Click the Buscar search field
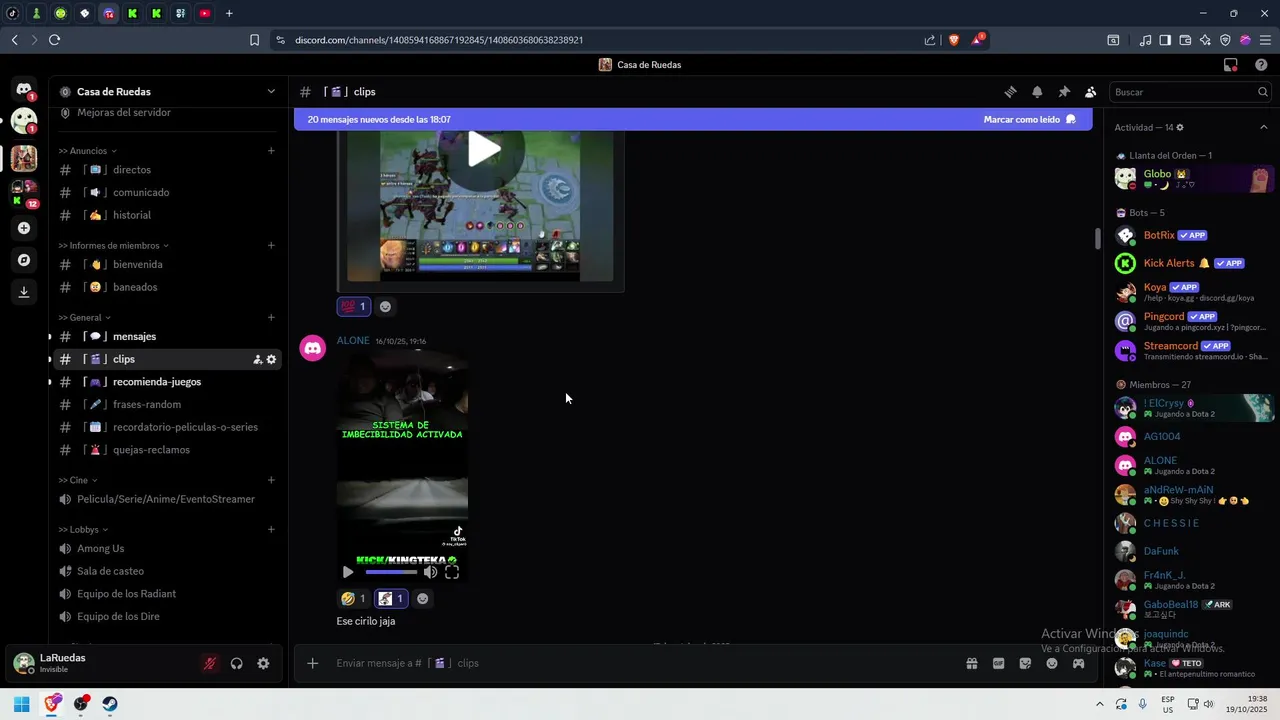Image resolution: width=1280 pixels, height=720 pixels. 1190,92
